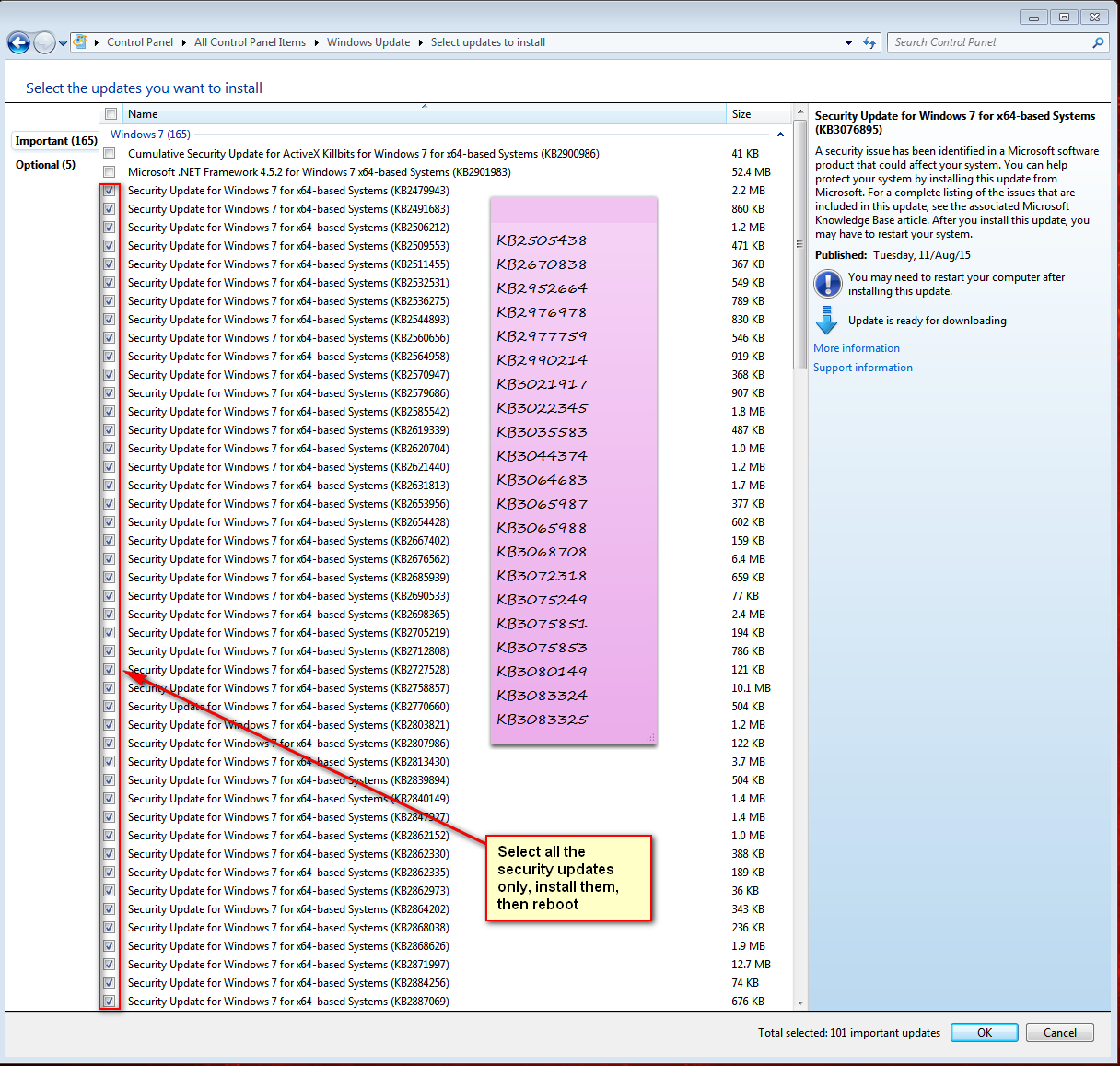Check the ActiveX Killbits update KB2900986
Image resolution: width=1120 pixels, height=1066 pixels.
tap(110, 154)
